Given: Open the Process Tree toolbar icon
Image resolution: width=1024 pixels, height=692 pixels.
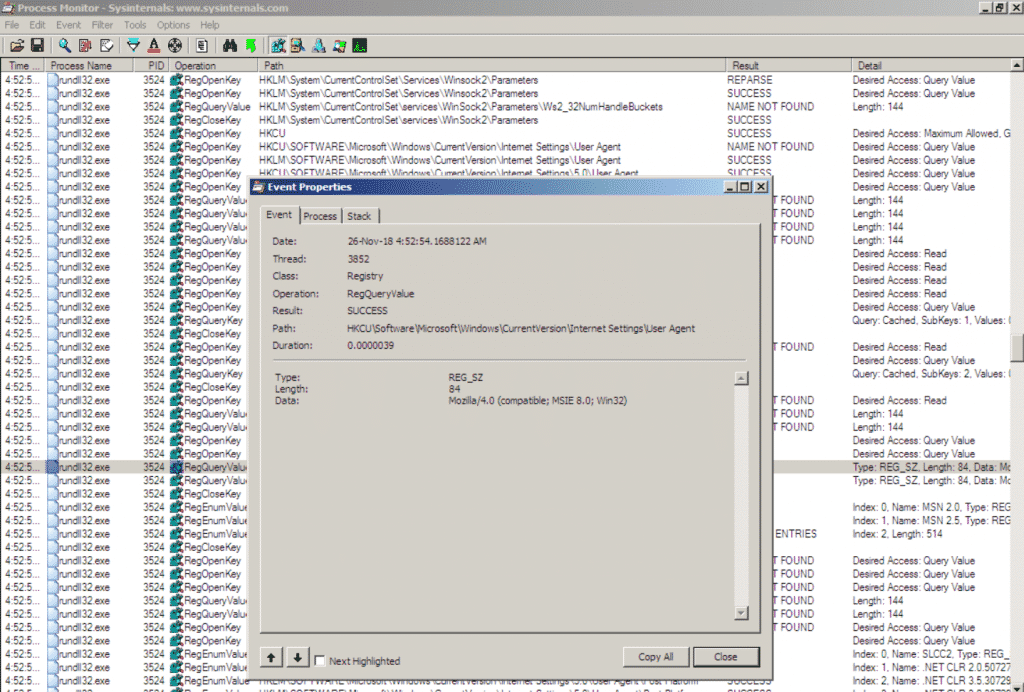Looking at the screenshot, I should 202,45.
